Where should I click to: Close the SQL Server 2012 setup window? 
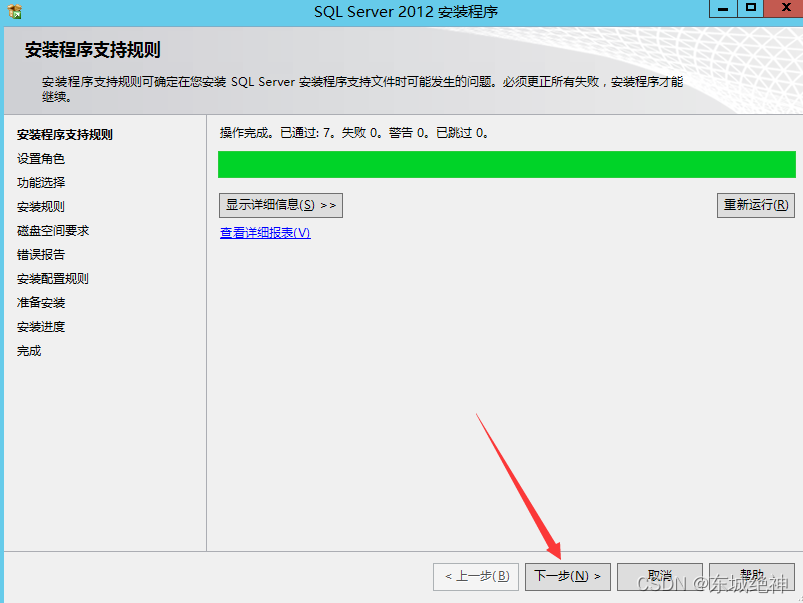coord(784,9)
